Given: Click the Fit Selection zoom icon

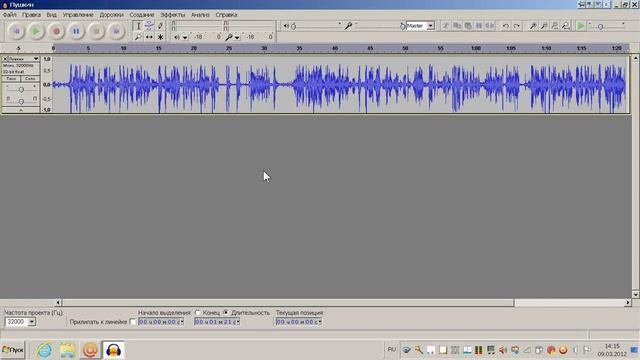Looking at the screenshot, I should pos(555,26).
